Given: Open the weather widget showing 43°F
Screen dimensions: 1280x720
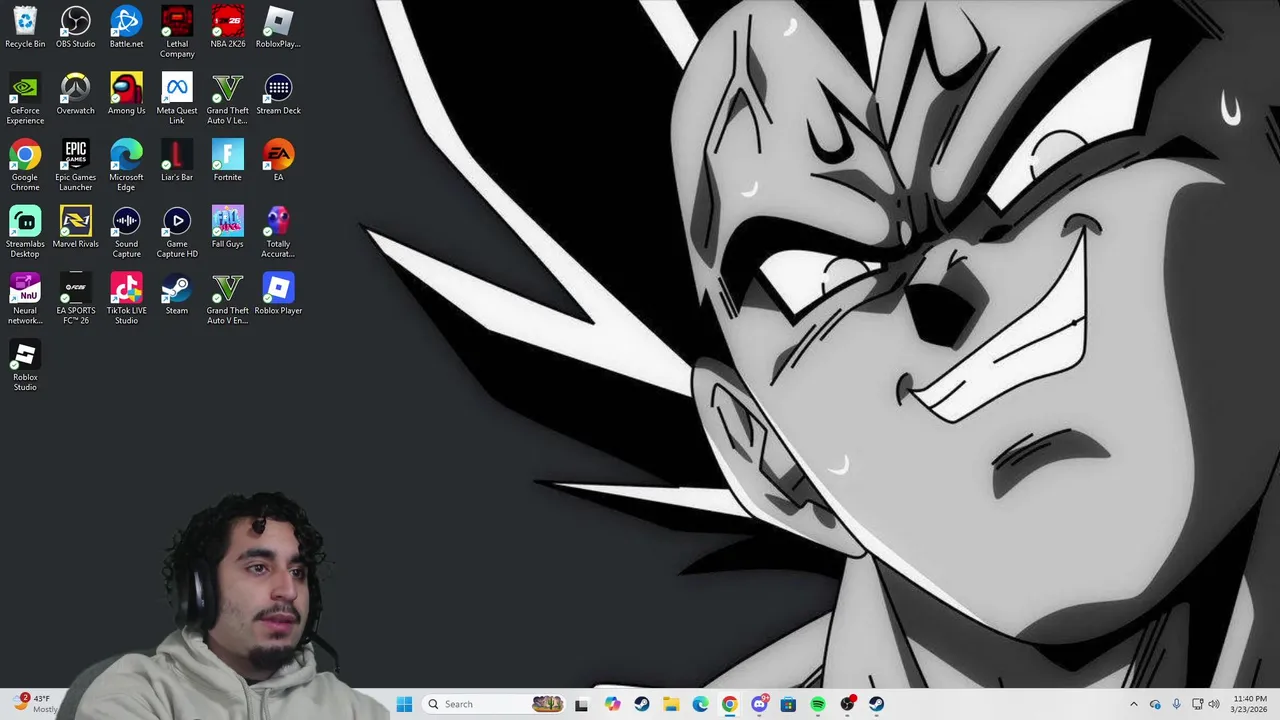Looking at the screenshot, I should pos(35,704).
